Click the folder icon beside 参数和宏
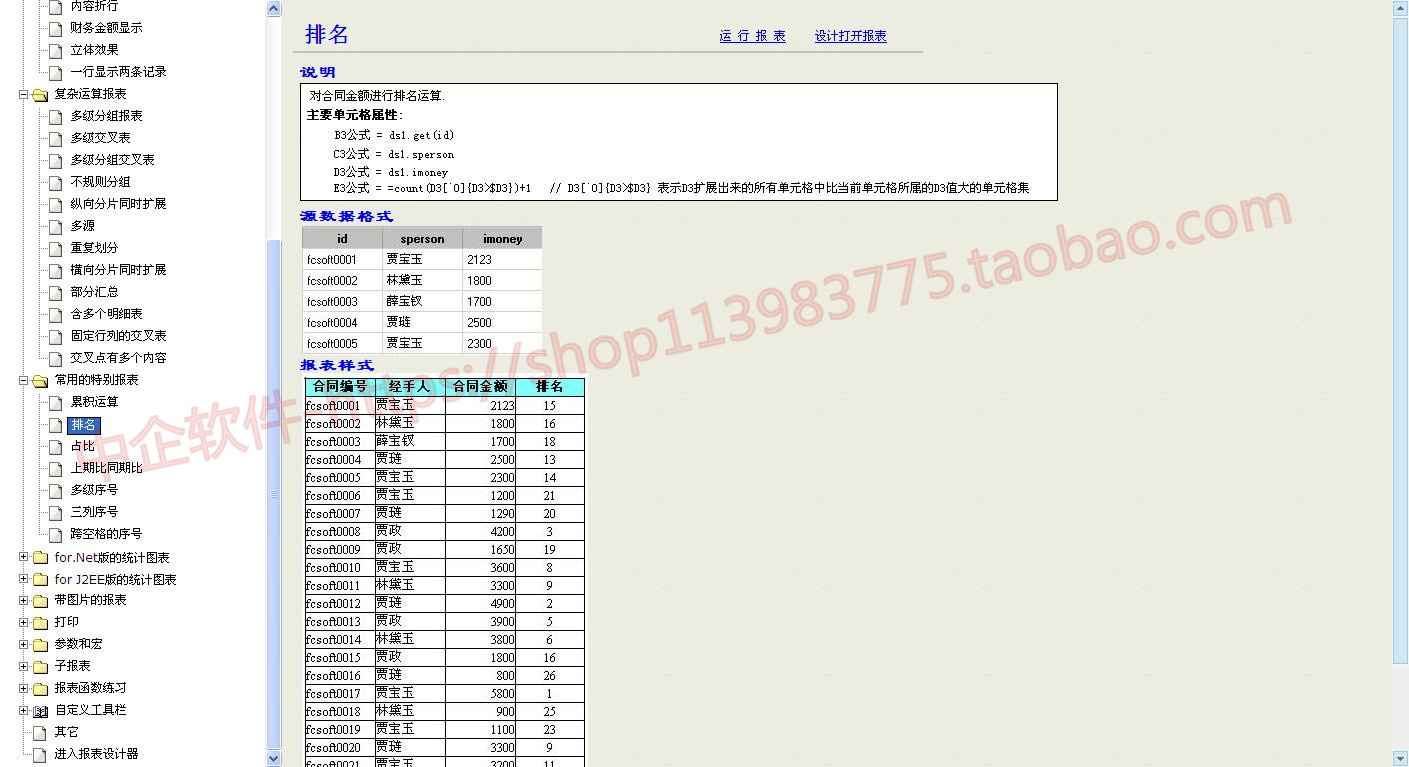Viewport: 1409px width, 767px height. [40, 645]
